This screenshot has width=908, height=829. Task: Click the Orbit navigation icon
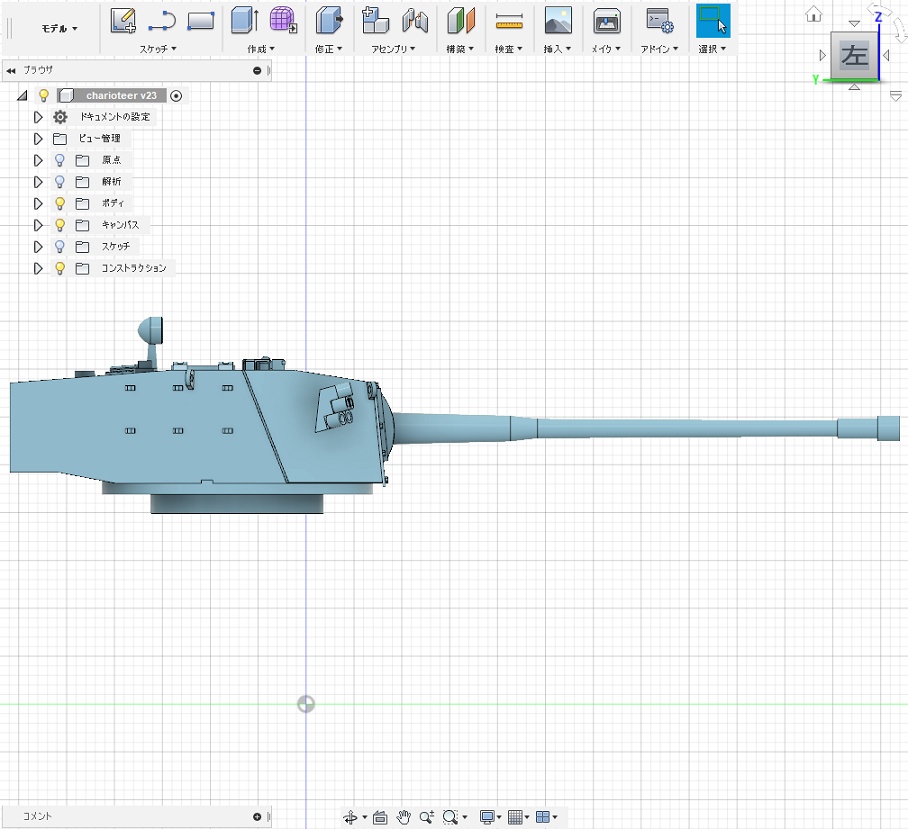click(x=351, y=817)
